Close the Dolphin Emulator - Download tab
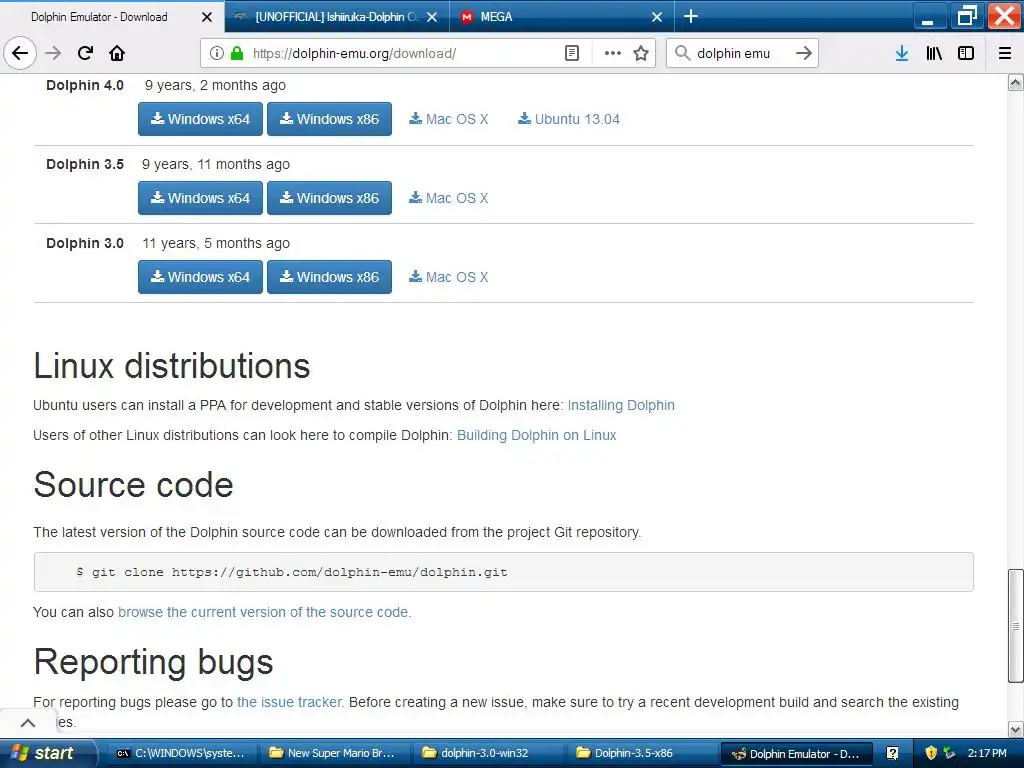The width and height of the screenshot is (1024, 768). (206, 17)
